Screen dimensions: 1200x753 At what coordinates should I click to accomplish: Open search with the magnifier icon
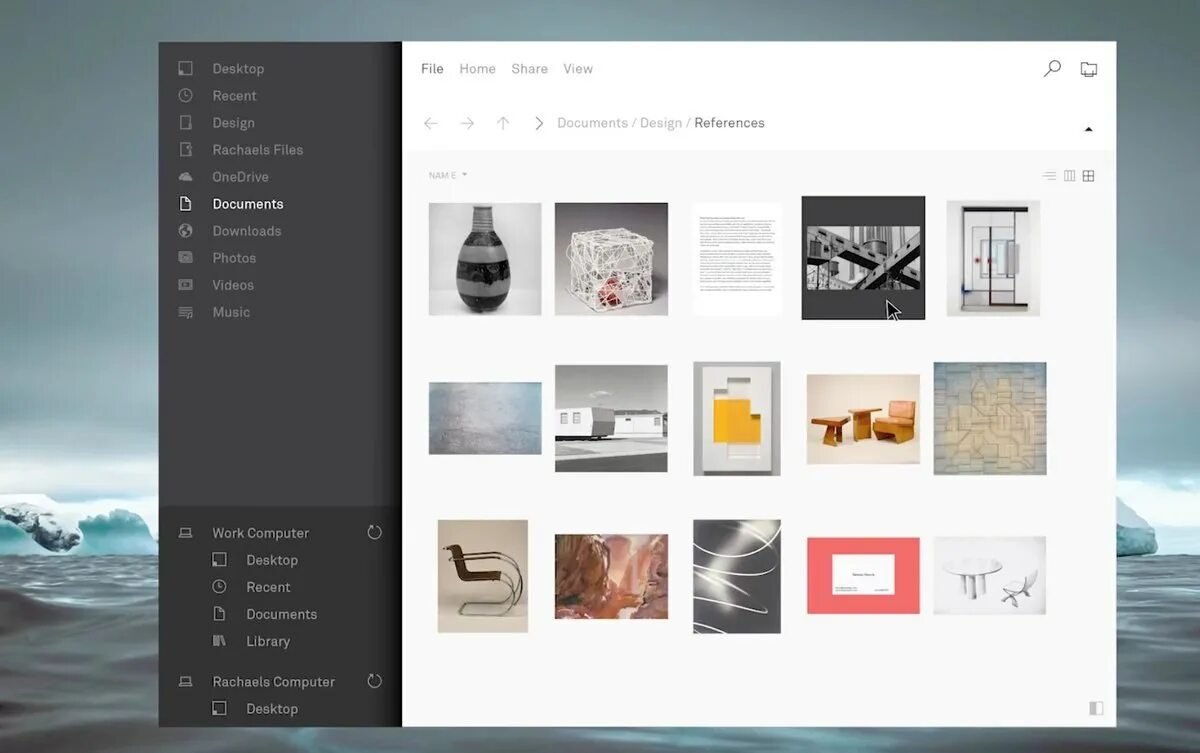tap(1052, 69)
